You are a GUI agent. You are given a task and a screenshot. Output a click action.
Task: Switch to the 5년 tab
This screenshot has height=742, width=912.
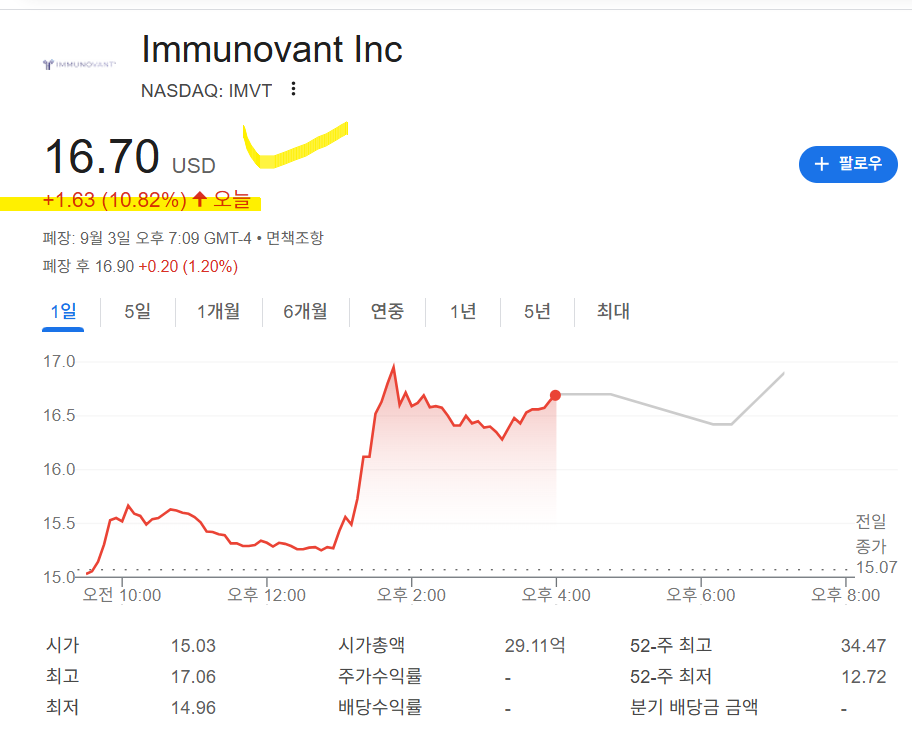pyautogui.click(x=537, y=311)
